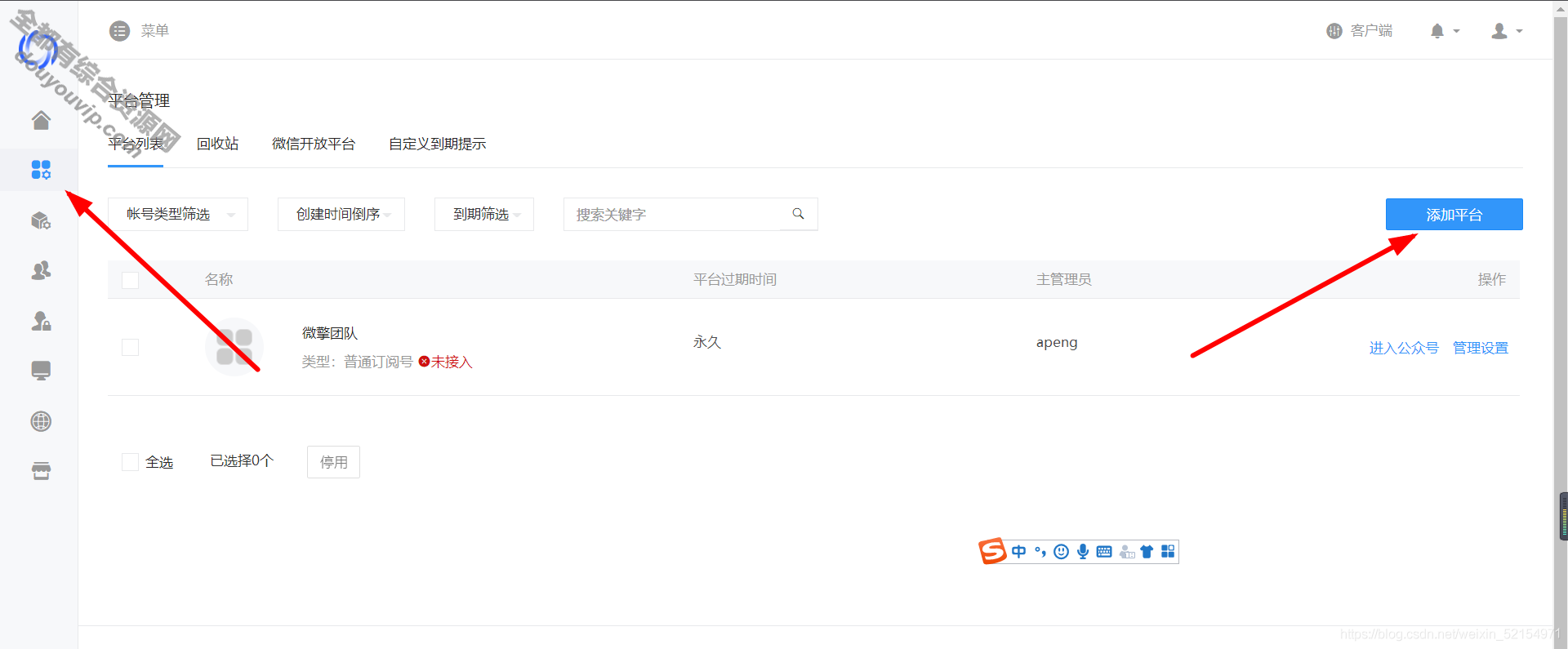Click the 平台过期时间 column header
This screenshot has height=649, width=1568.
(735, 279)
